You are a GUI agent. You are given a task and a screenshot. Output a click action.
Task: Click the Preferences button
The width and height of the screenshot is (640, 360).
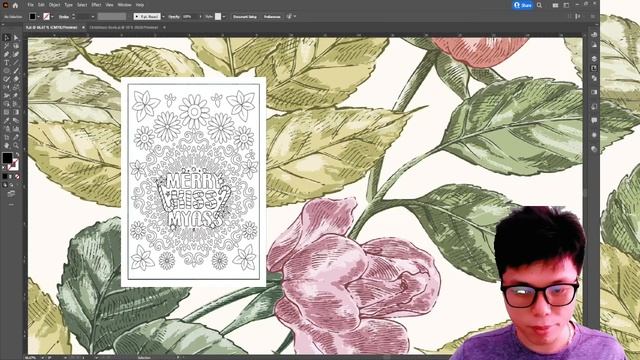pyautogui.click(x=272, y=17)
